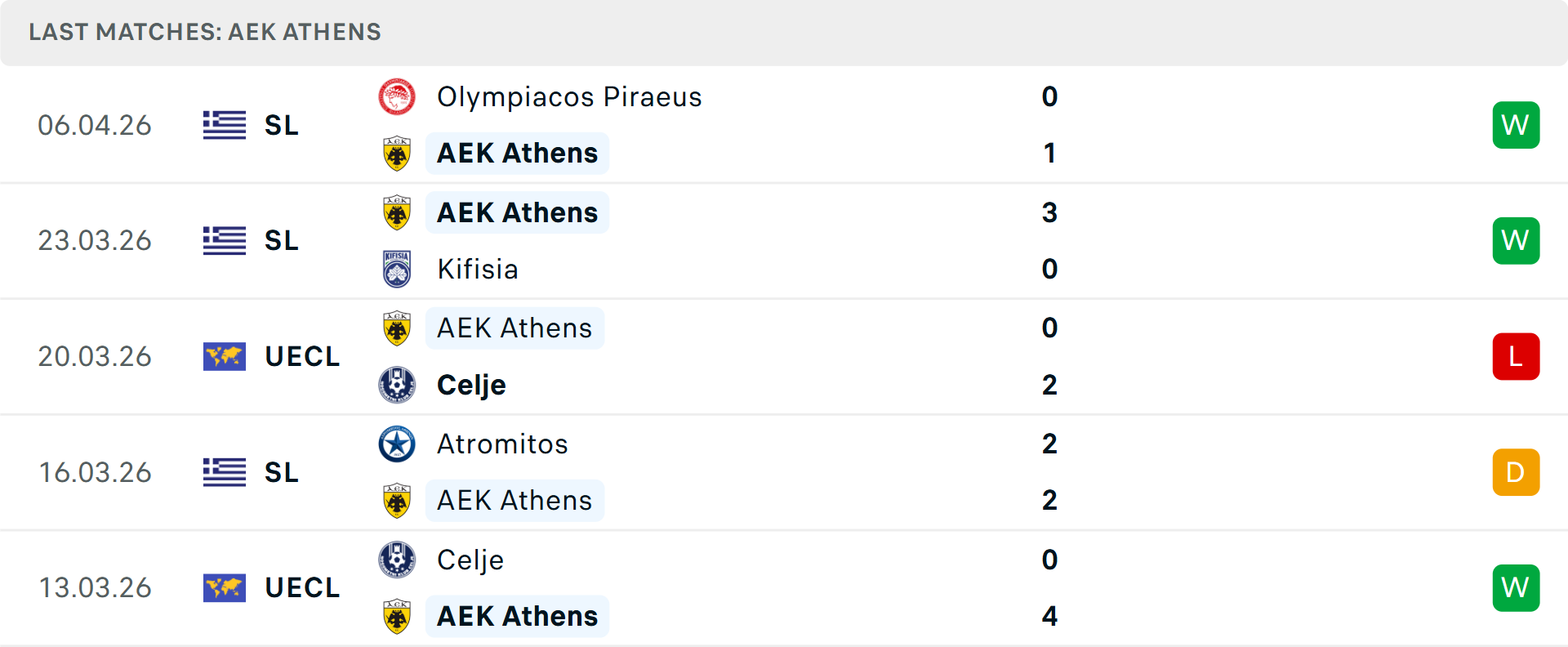Select the SL league label for 06.04.26

[281, 125]
